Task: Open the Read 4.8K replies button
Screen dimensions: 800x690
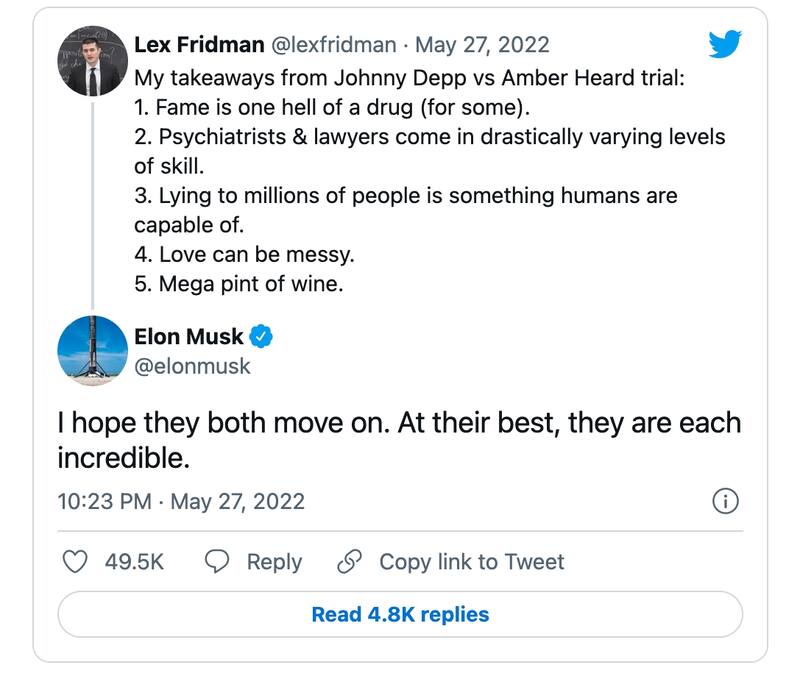Action: click(400, 614)
